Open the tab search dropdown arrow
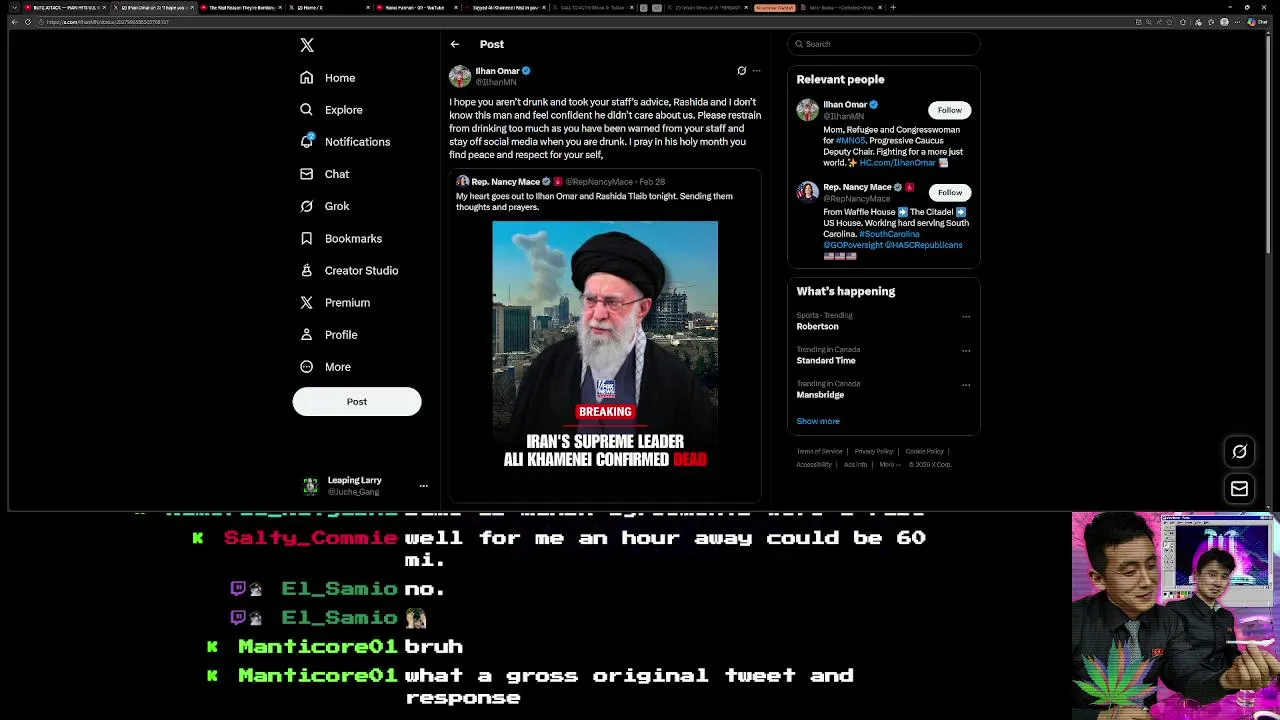This screenshot has width=1280, height=720. (14, 7)
